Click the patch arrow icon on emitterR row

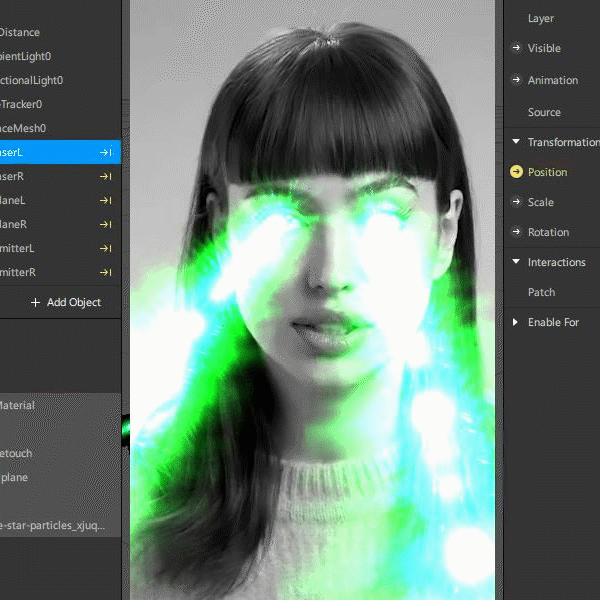(106, 272)
